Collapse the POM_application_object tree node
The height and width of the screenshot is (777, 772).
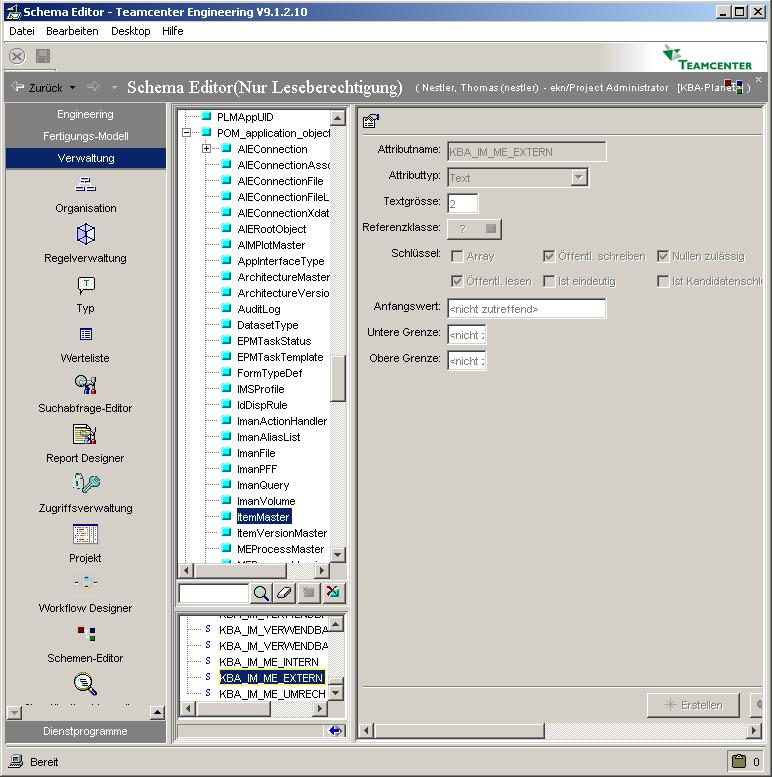186,132
